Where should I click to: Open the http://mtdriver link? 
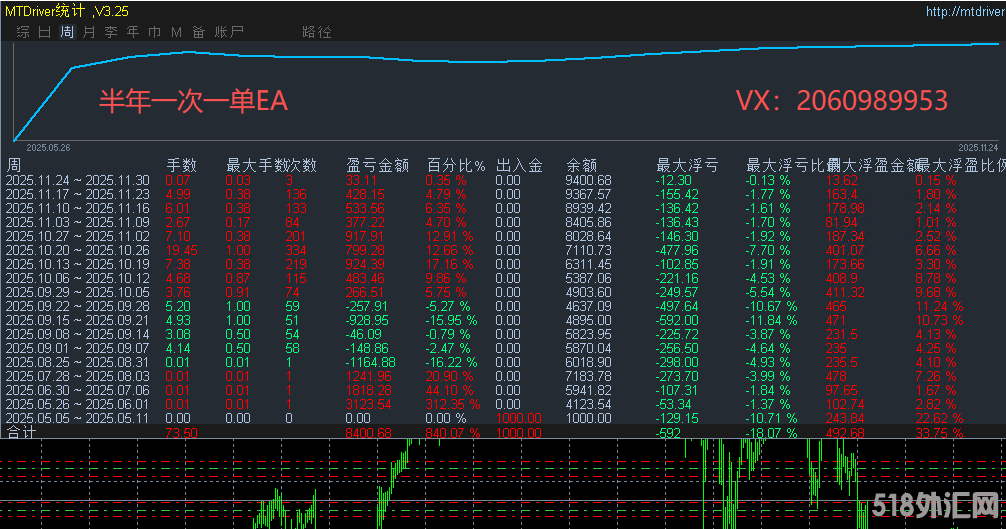(x=964, y=12)
